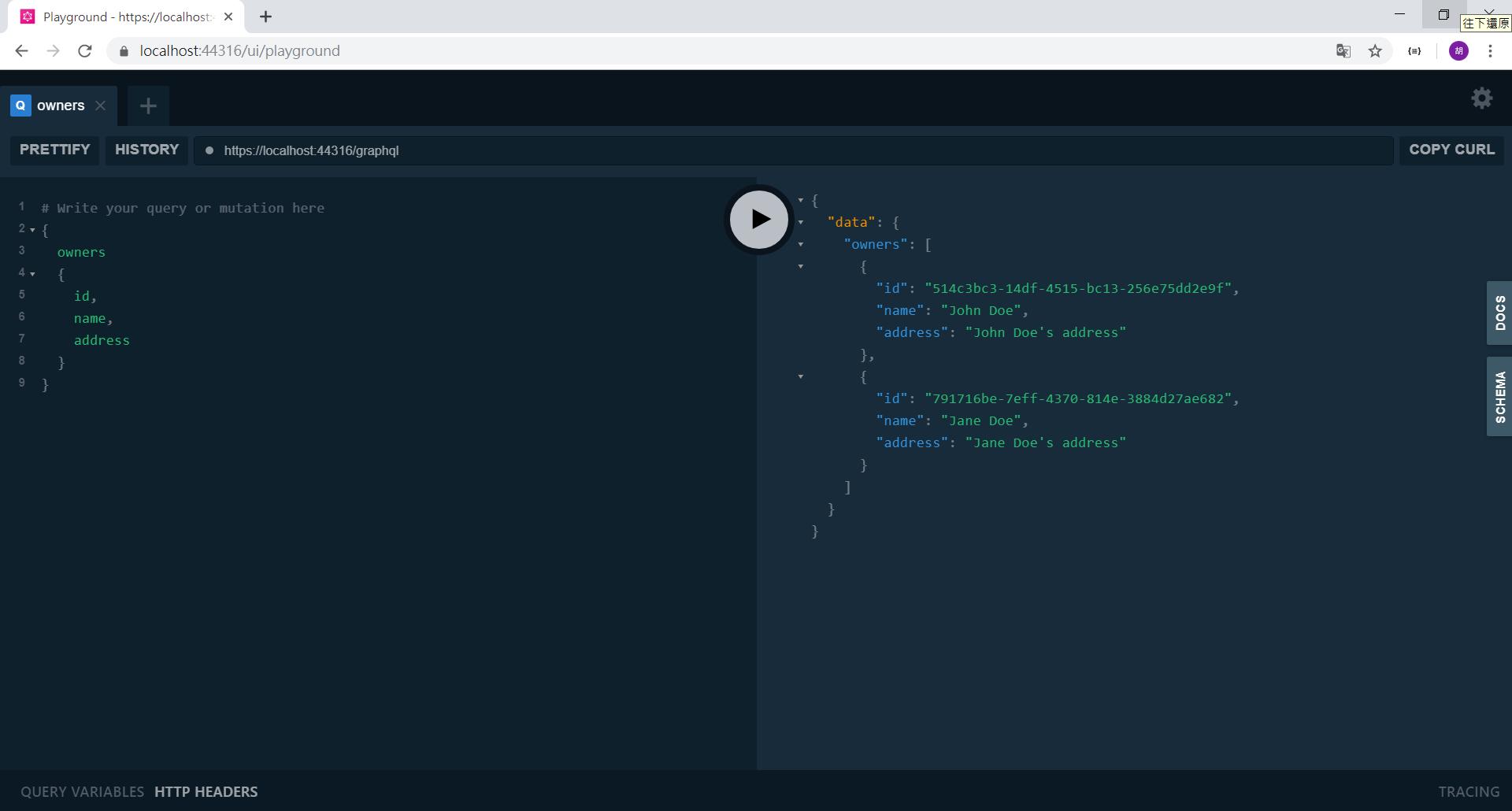Show TRACING panel
1512x811 pixels.
(x=1469, y=791)
